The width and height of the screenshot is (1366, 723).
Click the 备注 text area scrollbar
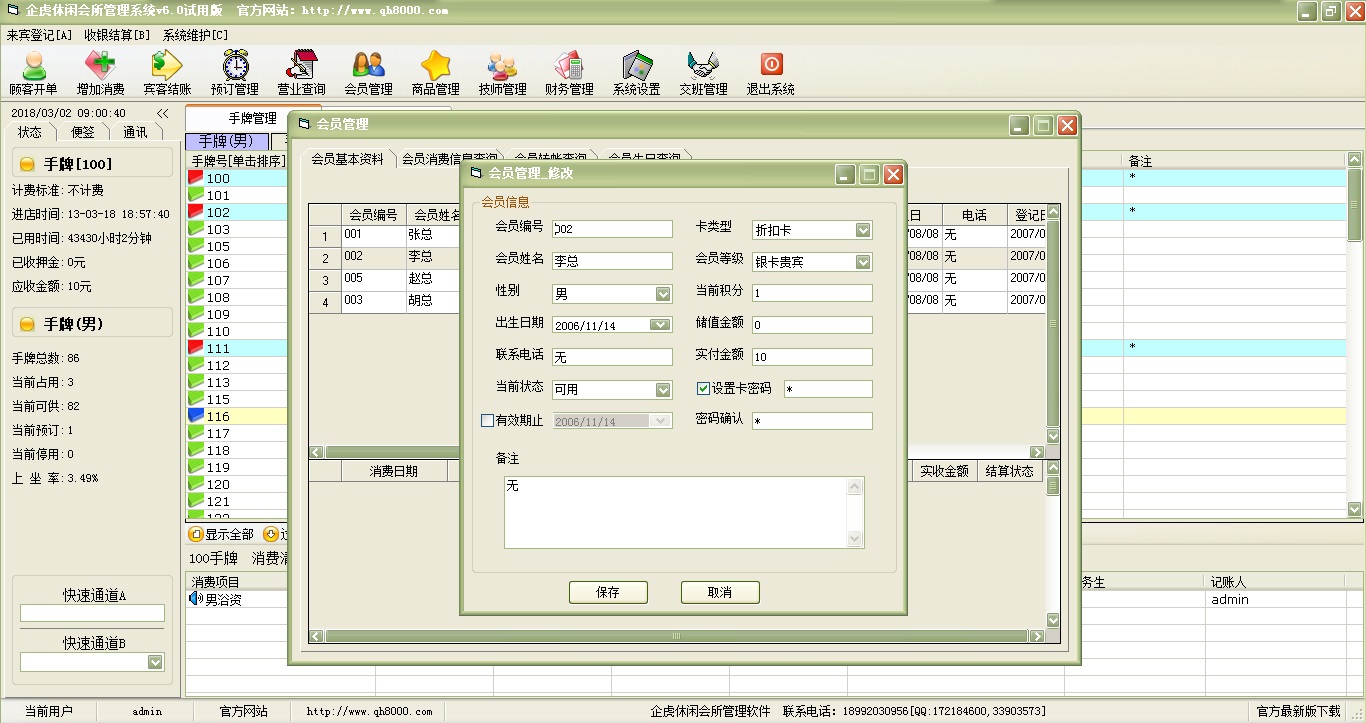coord(854,512)
